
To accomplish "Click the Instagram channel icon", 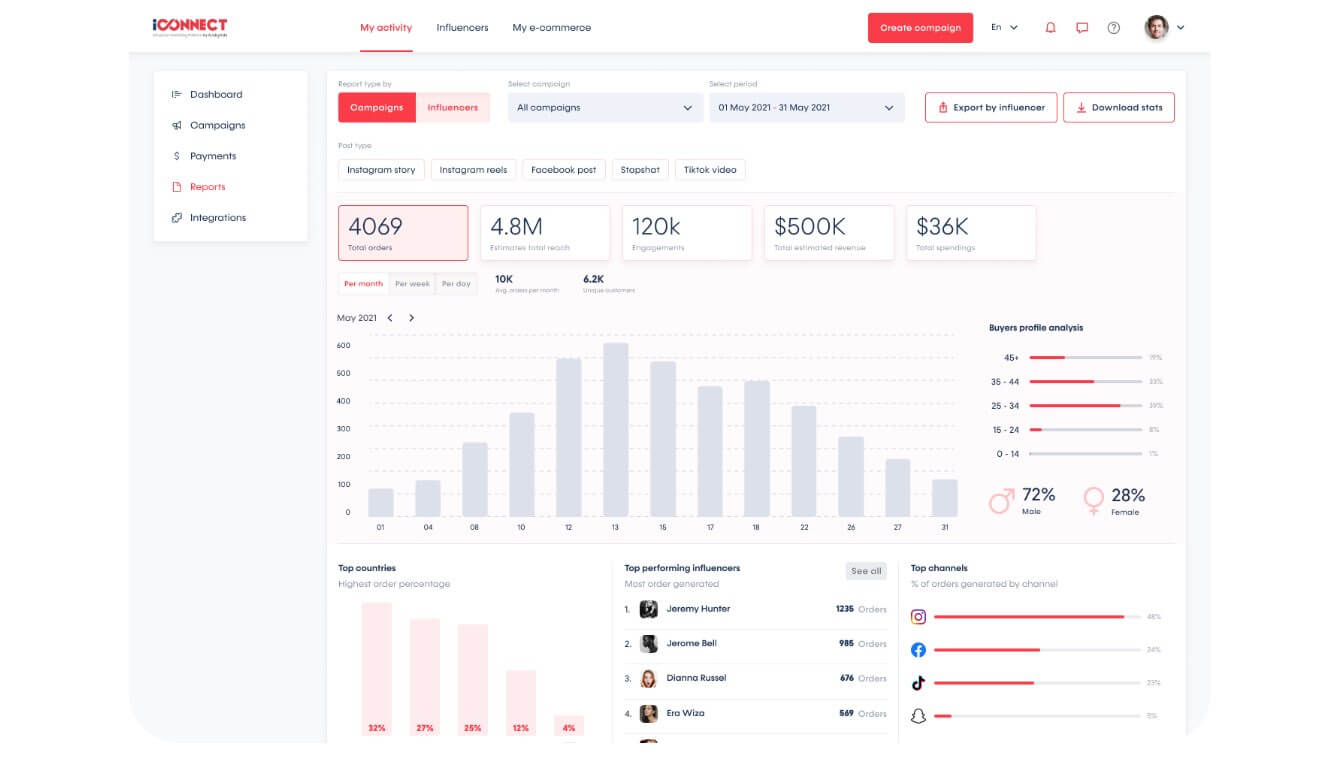I will [x=918, y=617].
